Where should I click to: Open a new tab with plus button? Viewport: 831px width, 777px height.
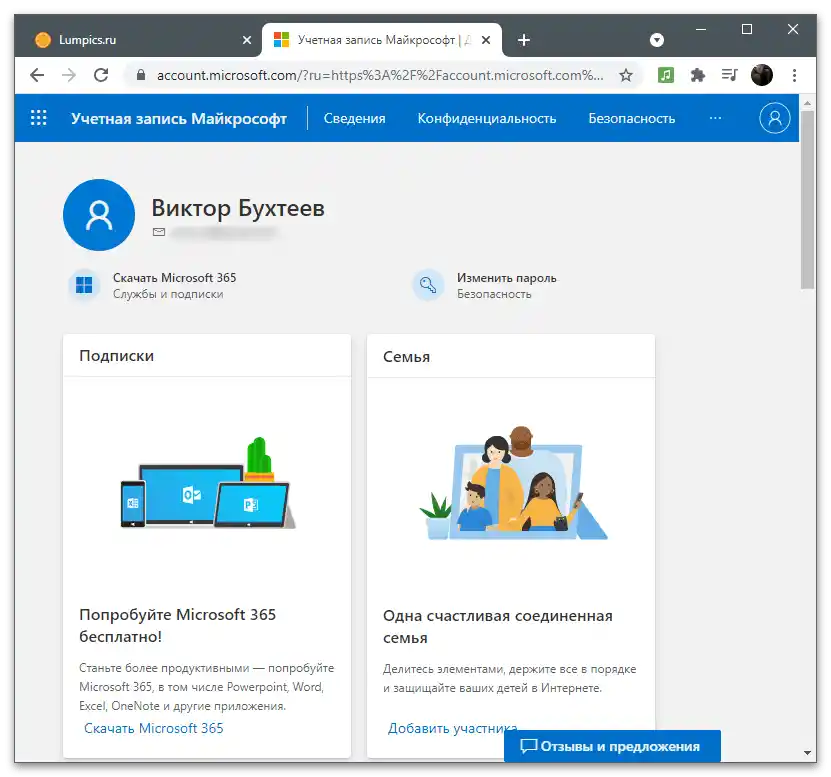(x=524, y=40)
